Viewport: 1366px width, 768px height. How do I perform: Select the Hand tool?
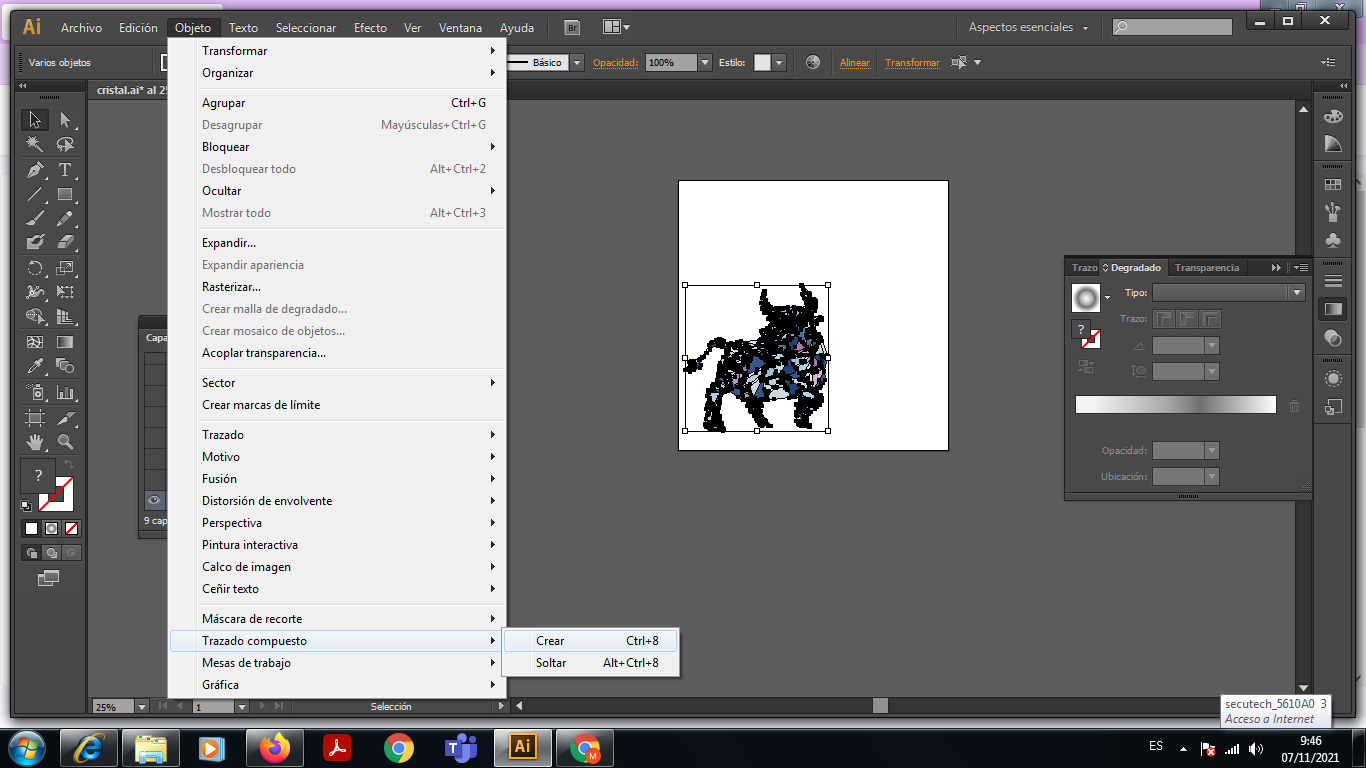pyautogui.click(x=35, y=441)
